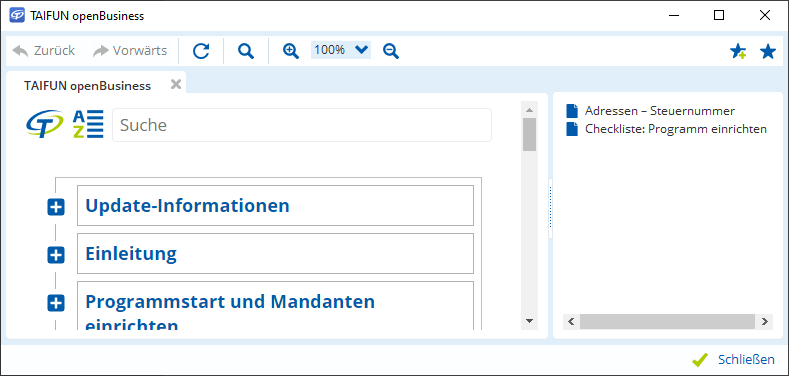Click document icon beside Adressen – Steuernummer

pos(572,111)
